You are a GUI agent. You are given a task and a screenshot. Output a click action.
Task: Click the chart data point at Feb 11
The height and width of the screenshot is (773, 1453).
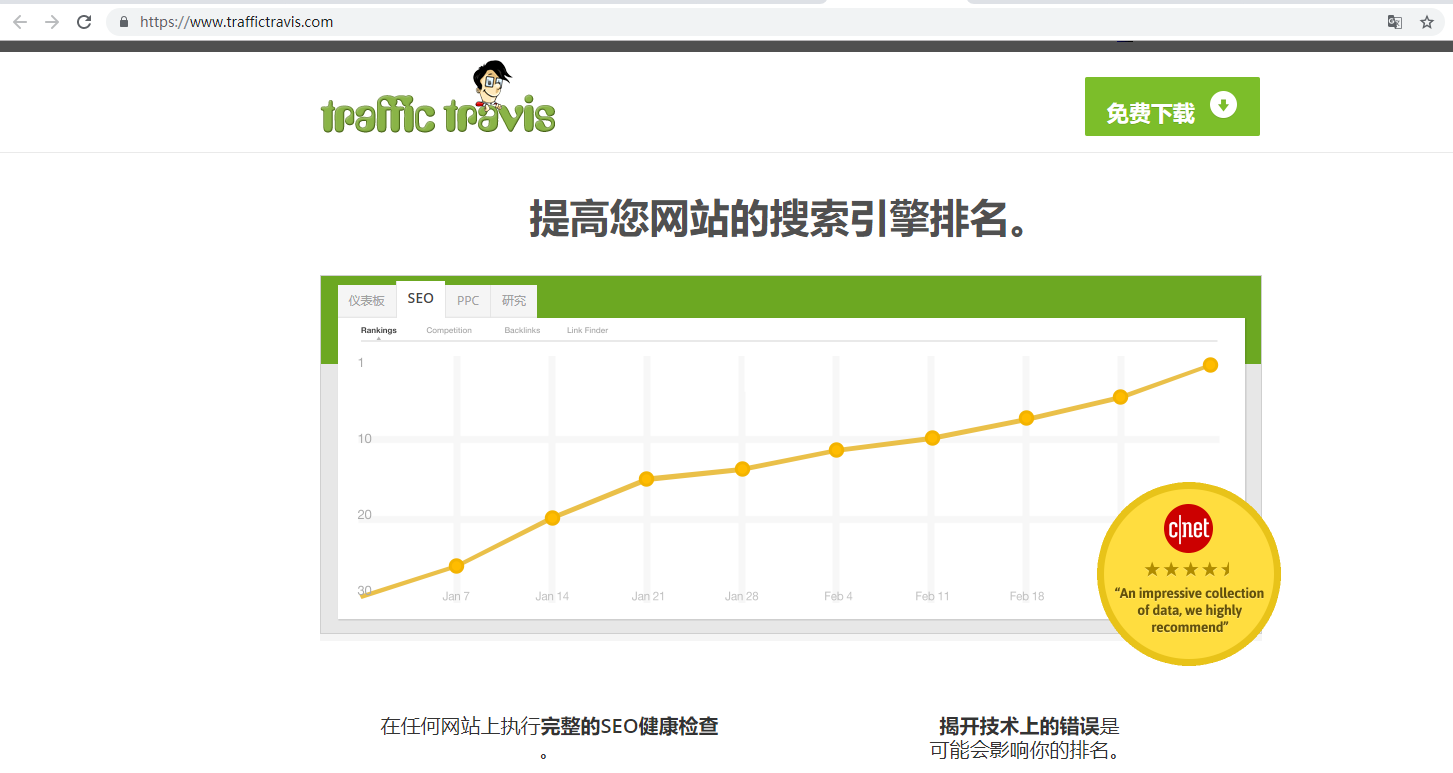click(932, 438)
